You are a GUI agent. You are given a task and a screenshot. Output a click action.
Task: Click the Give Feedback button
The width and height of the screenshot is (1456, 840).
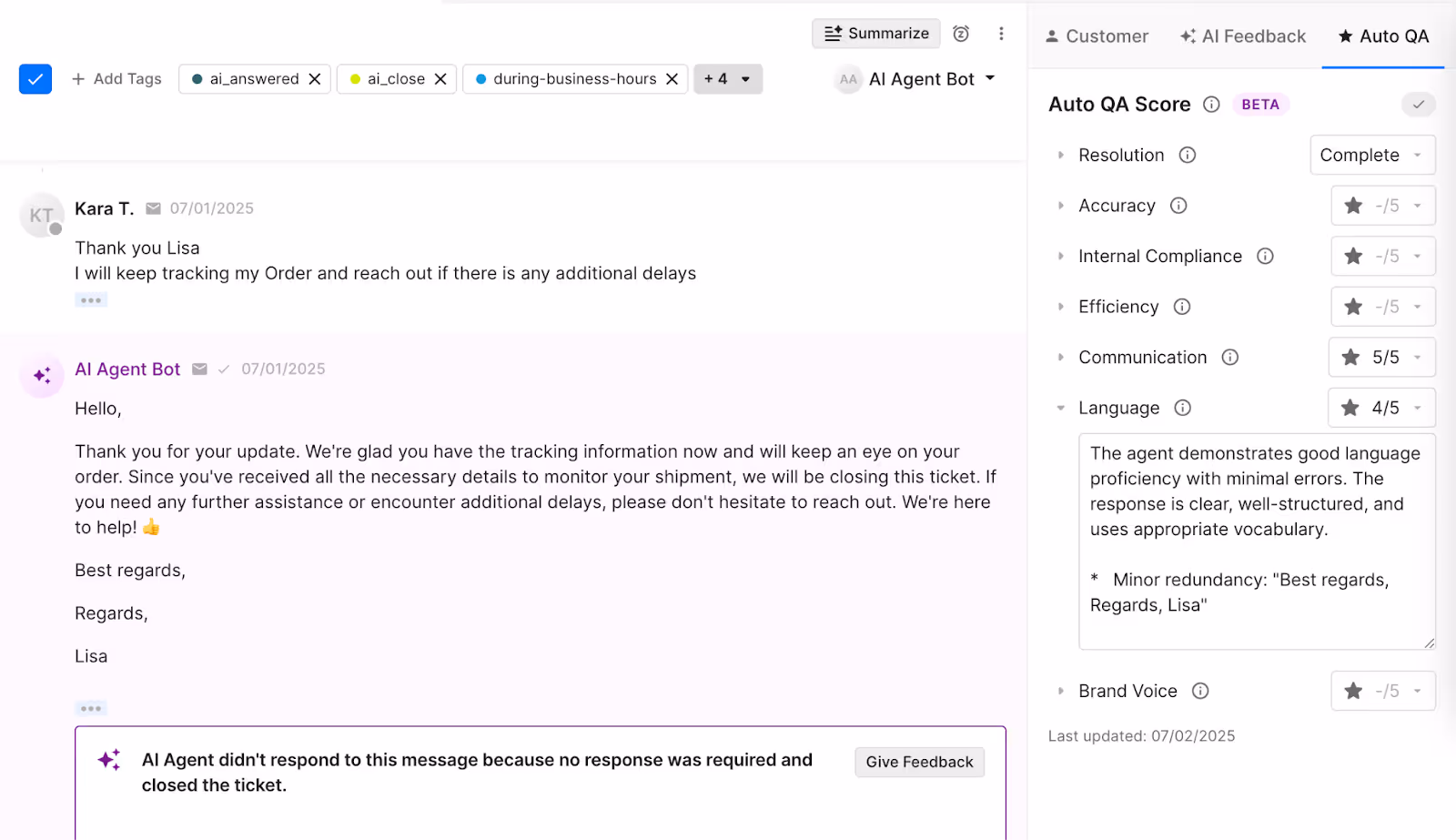click(919, 763)
